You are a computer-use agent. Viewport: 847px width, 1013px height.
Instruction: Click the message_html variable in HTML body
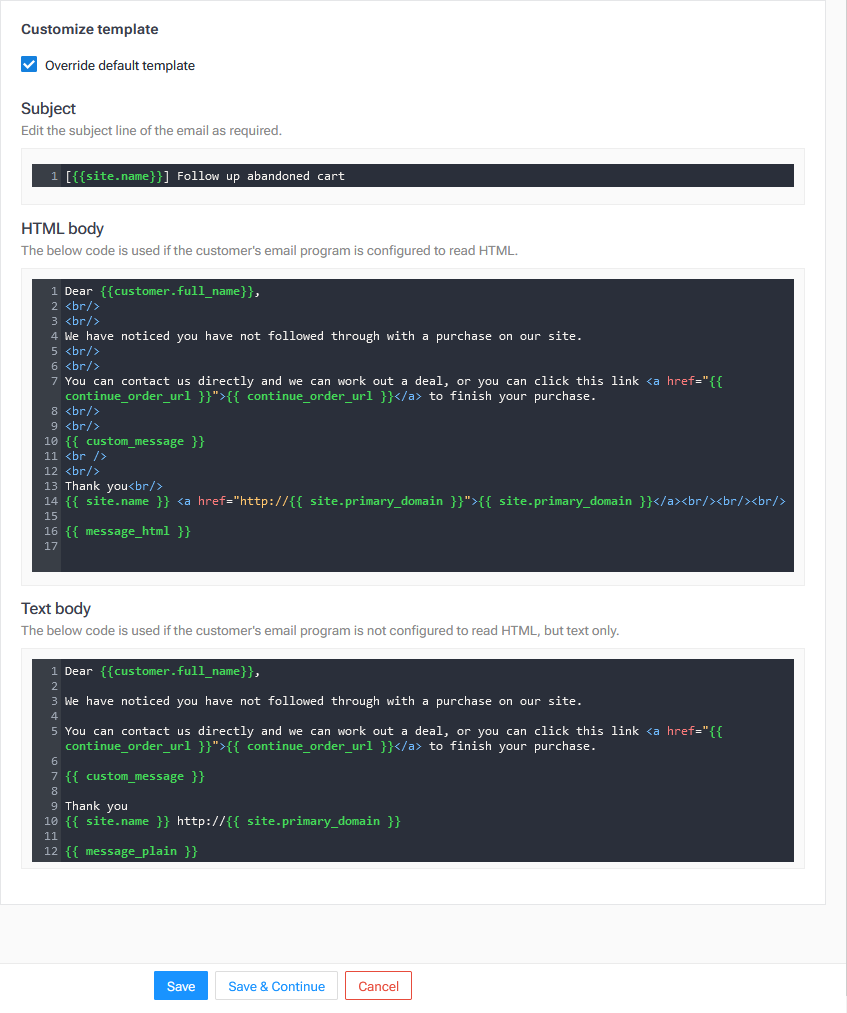click(127, 531)
